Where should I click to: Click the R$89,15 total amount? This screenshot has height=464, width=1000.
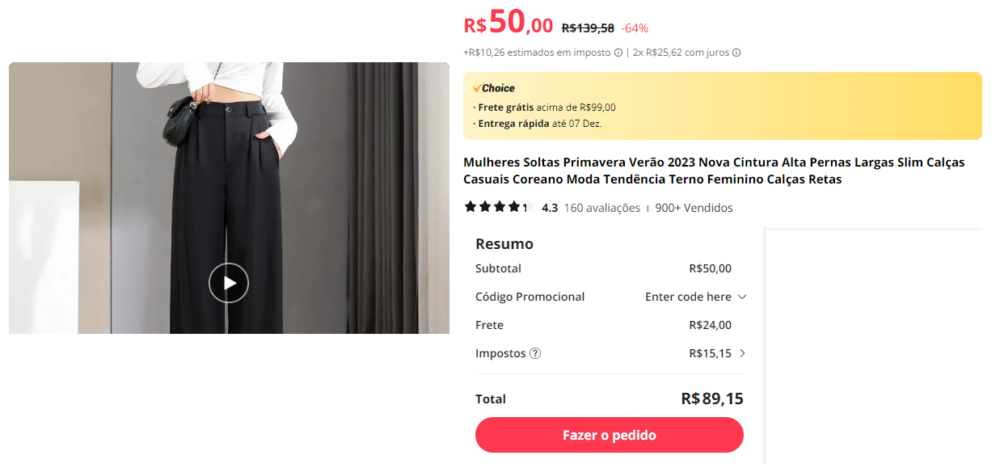tap(712, 398)
